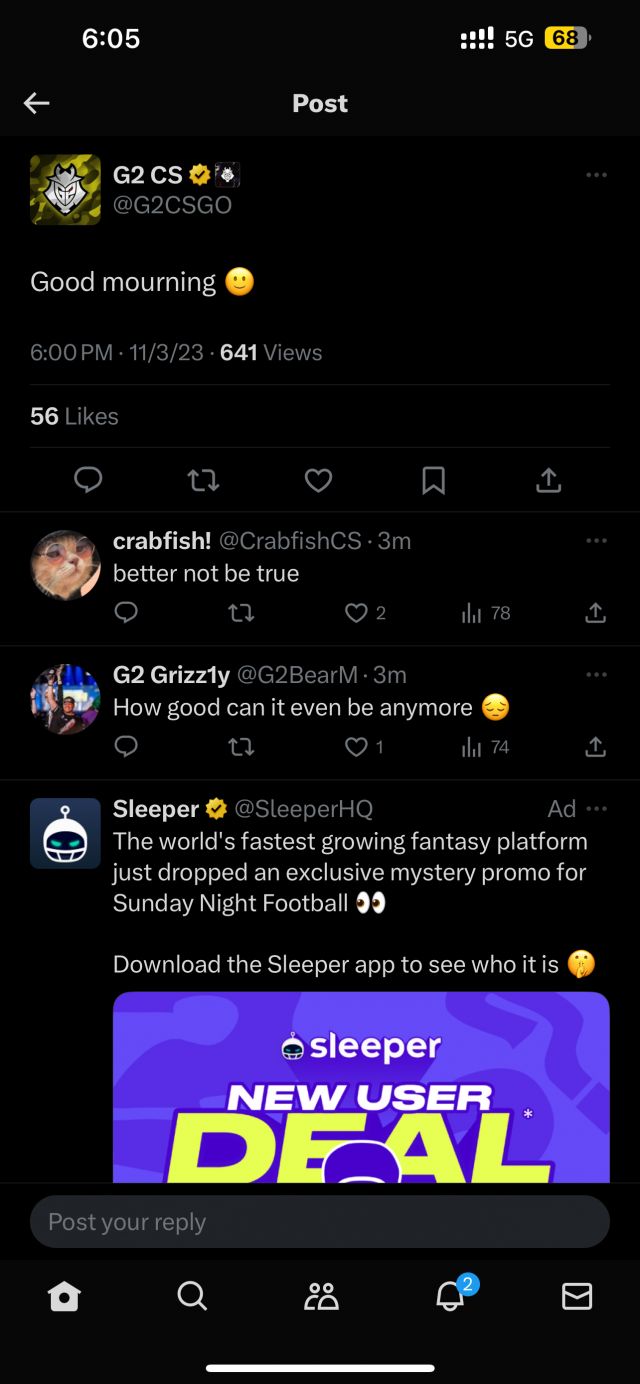This screenshot has height=1384, width=640.
Task: Repost the G2 CS post
Action: tap(203, 481)
